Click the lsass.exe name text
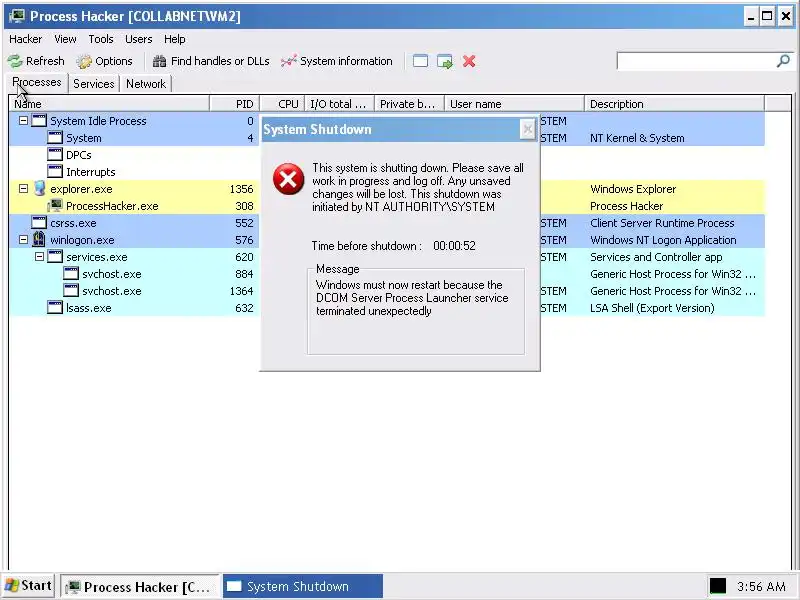The width and height of the screenshot is (800, 600). tap(89, 308)
